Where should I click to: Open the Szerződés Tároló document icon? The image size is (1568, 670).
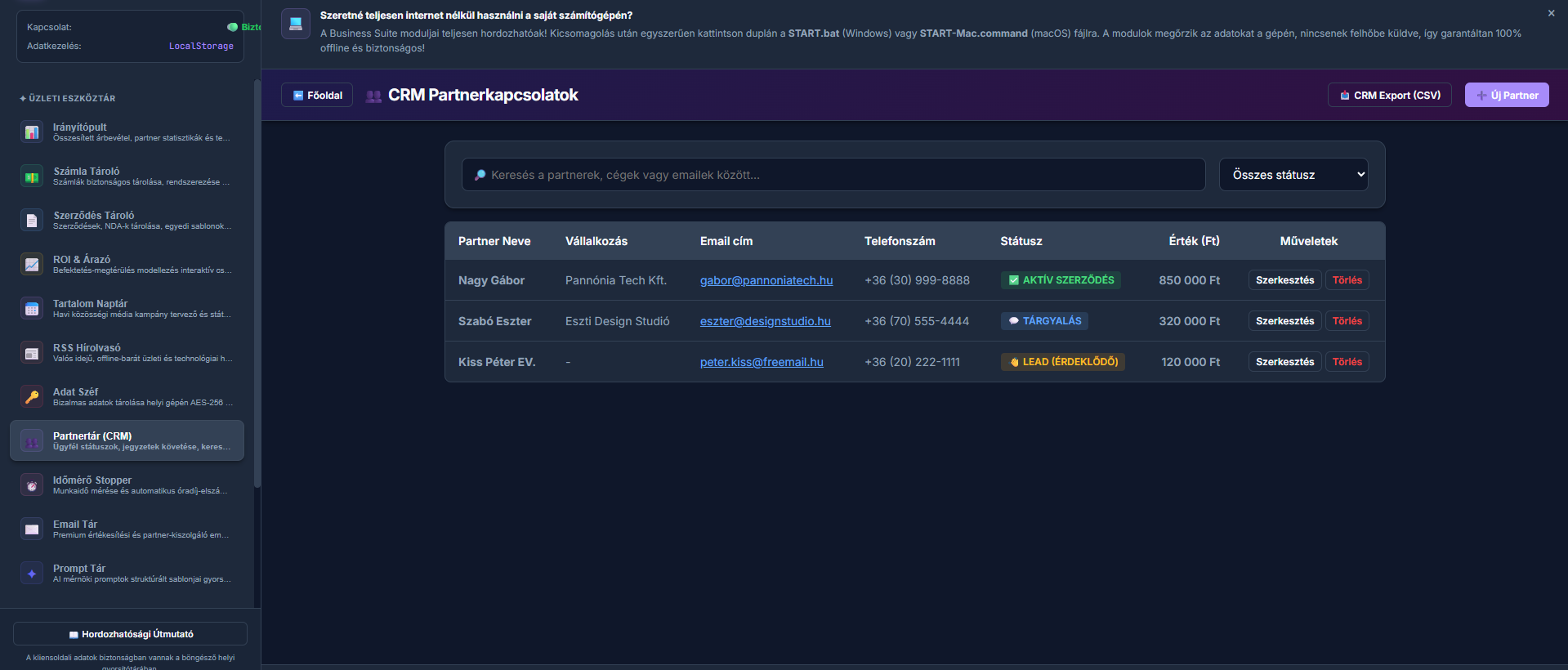[32, 220]
